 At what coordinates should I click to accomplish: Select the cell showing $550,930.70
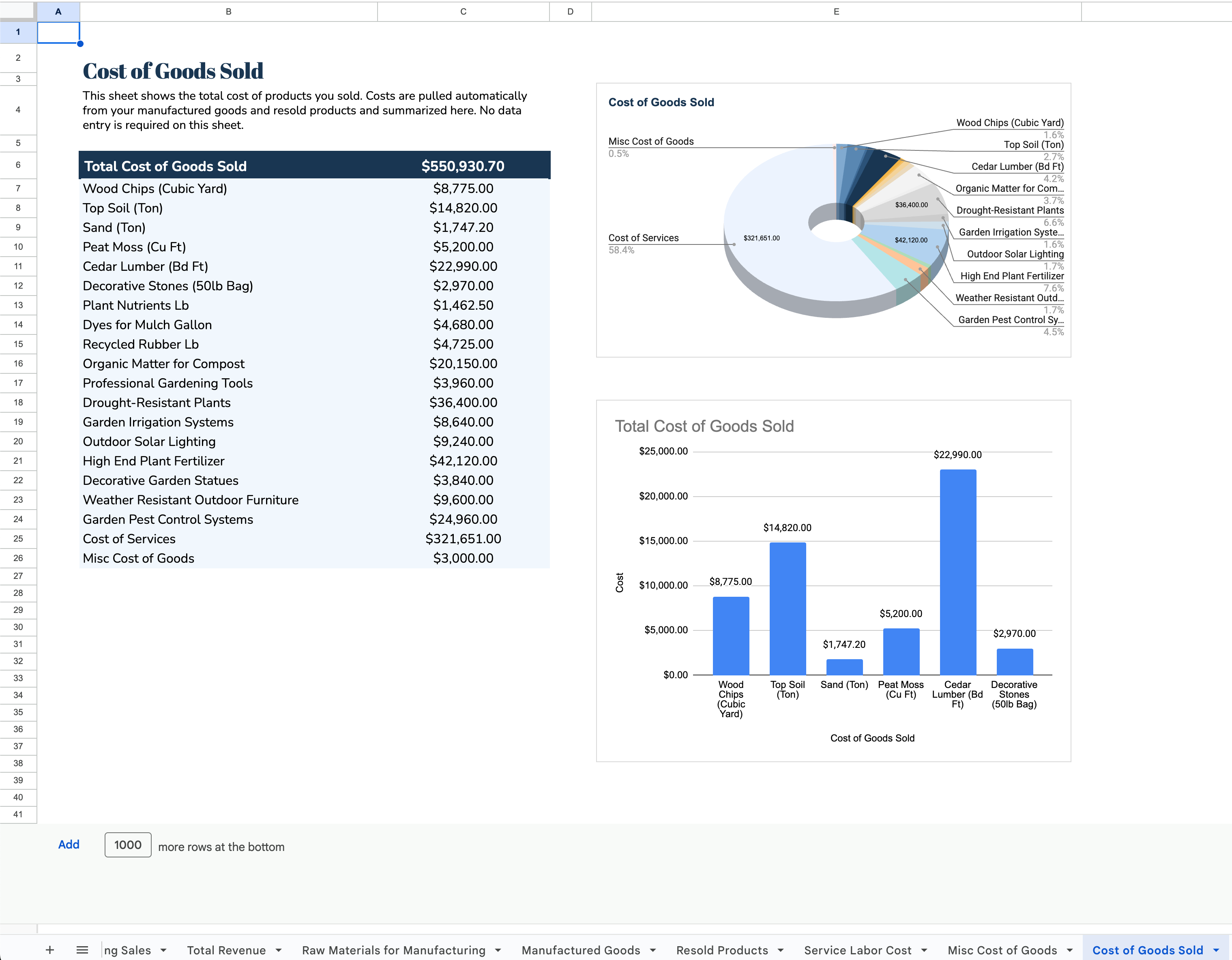[464, 166]
